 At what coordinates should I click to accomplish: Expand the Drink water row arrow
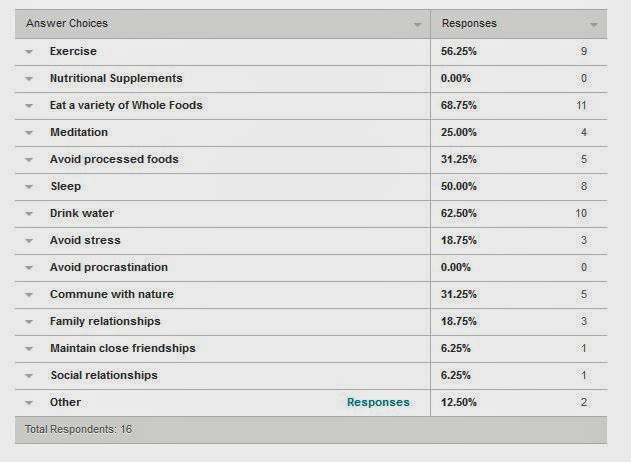tap(29, 214)
